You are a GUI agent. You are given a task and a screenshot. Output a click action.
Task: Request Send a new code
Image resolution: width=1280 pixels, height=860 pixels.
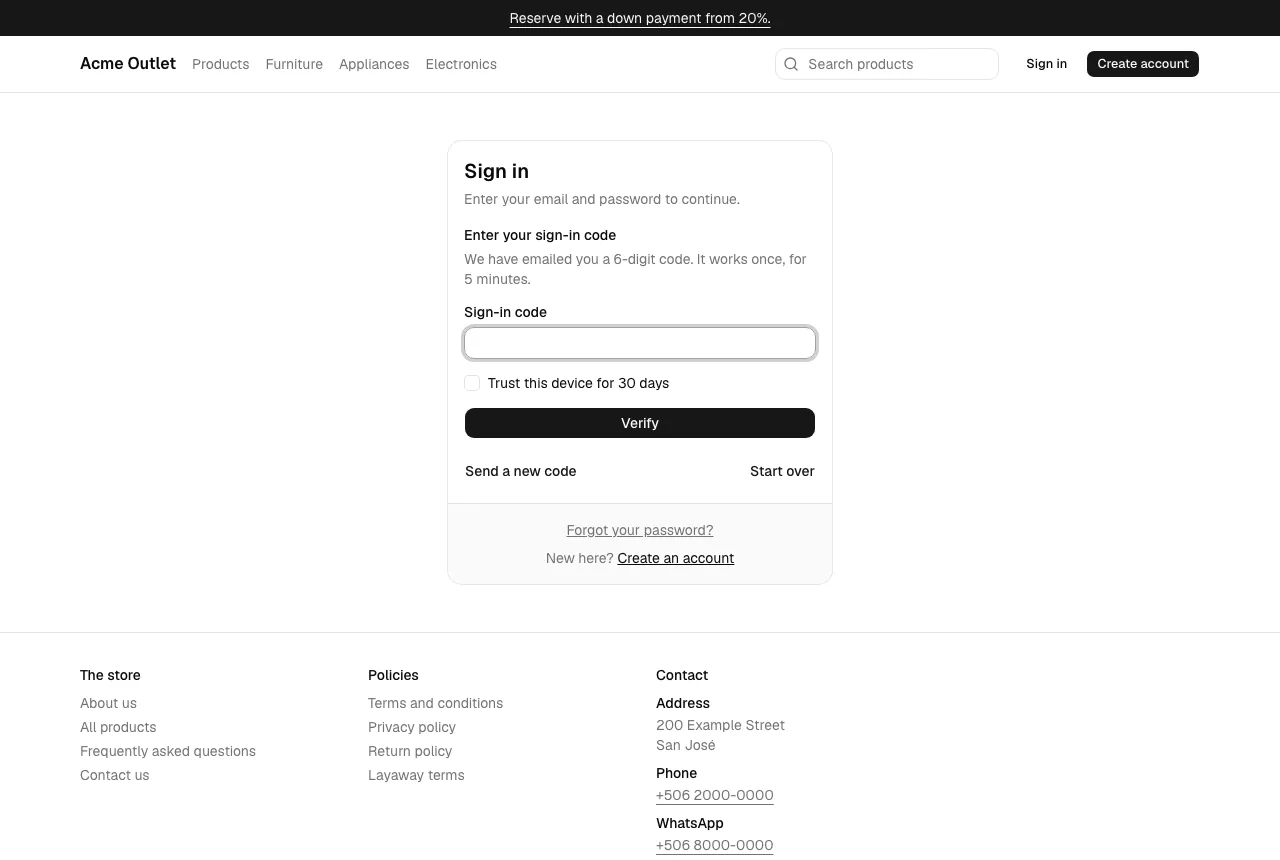pos(521,471)
